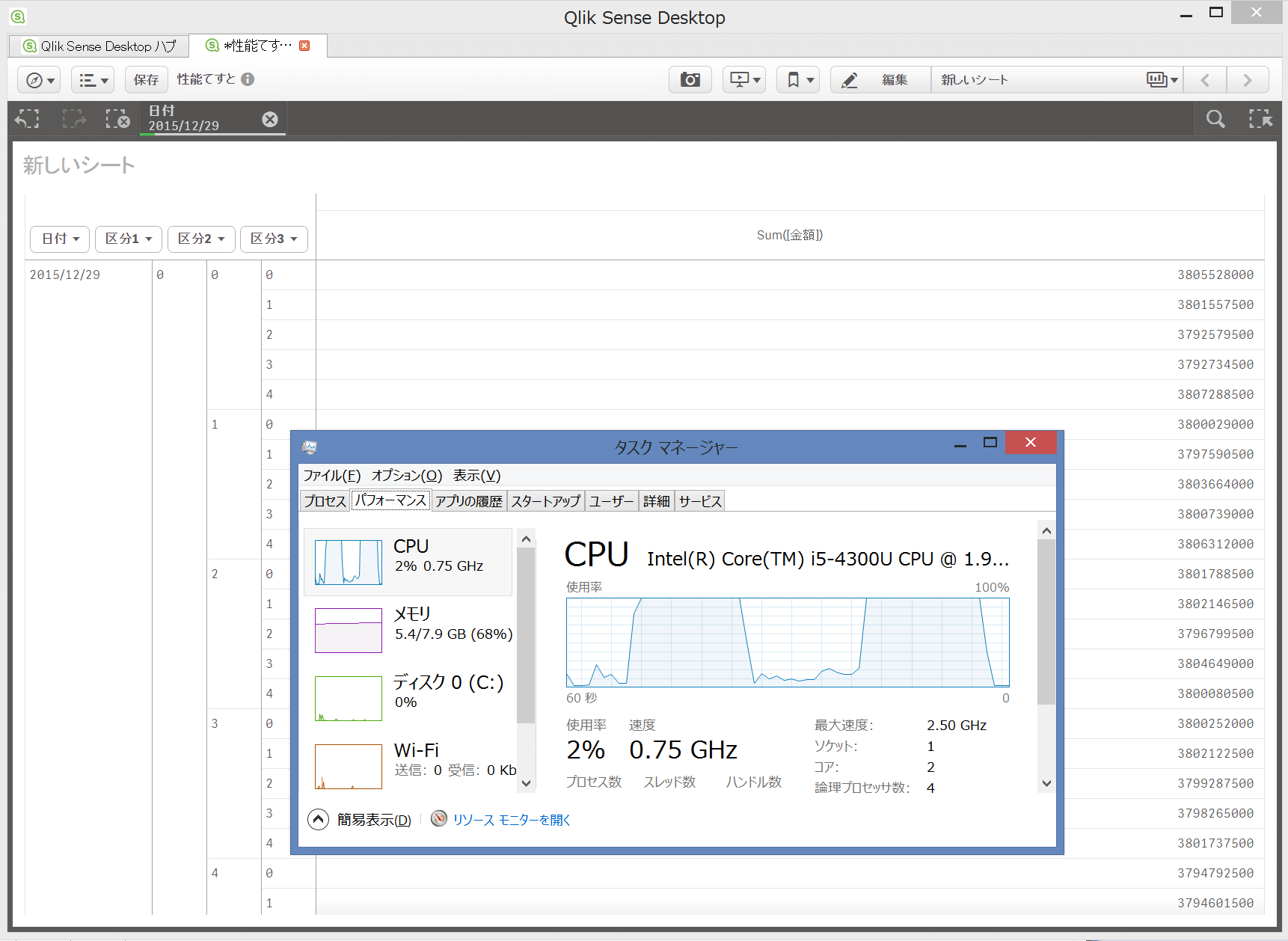Open the ファイル(F) menu

coord(331,476)
